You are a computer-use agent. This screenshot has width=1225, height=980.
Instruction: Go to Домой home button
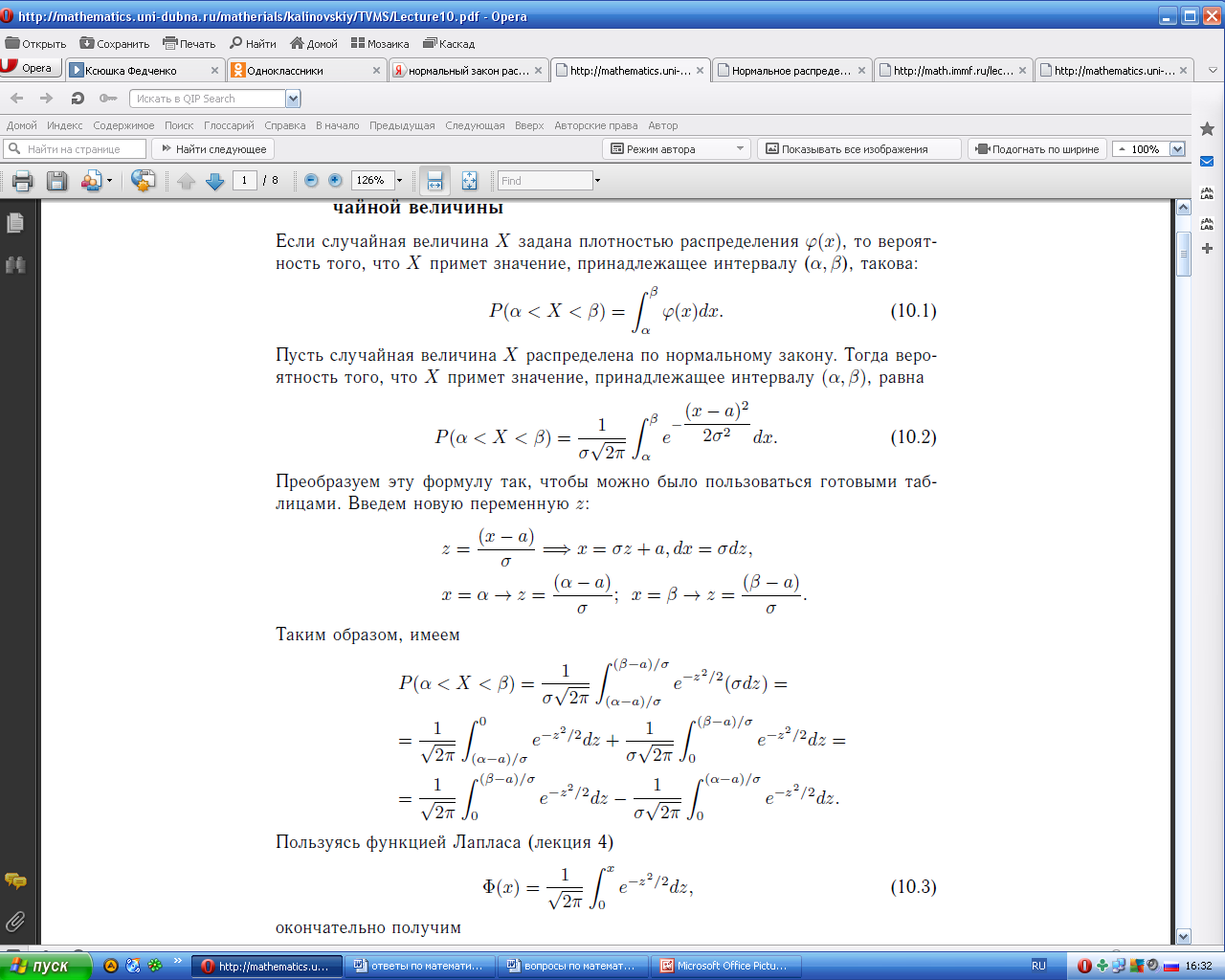(x=314, y=43)
